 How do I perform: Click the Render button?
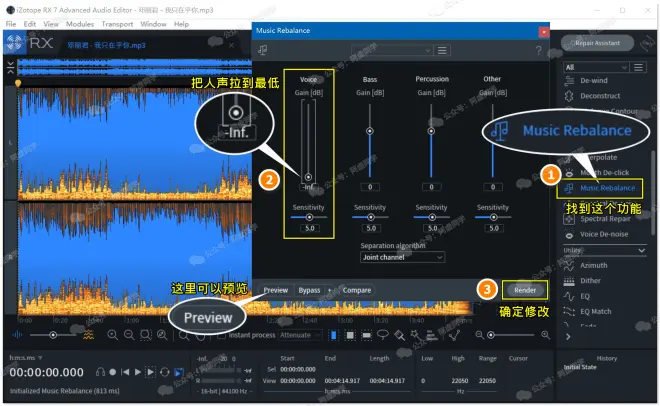[x=525, y=290]
